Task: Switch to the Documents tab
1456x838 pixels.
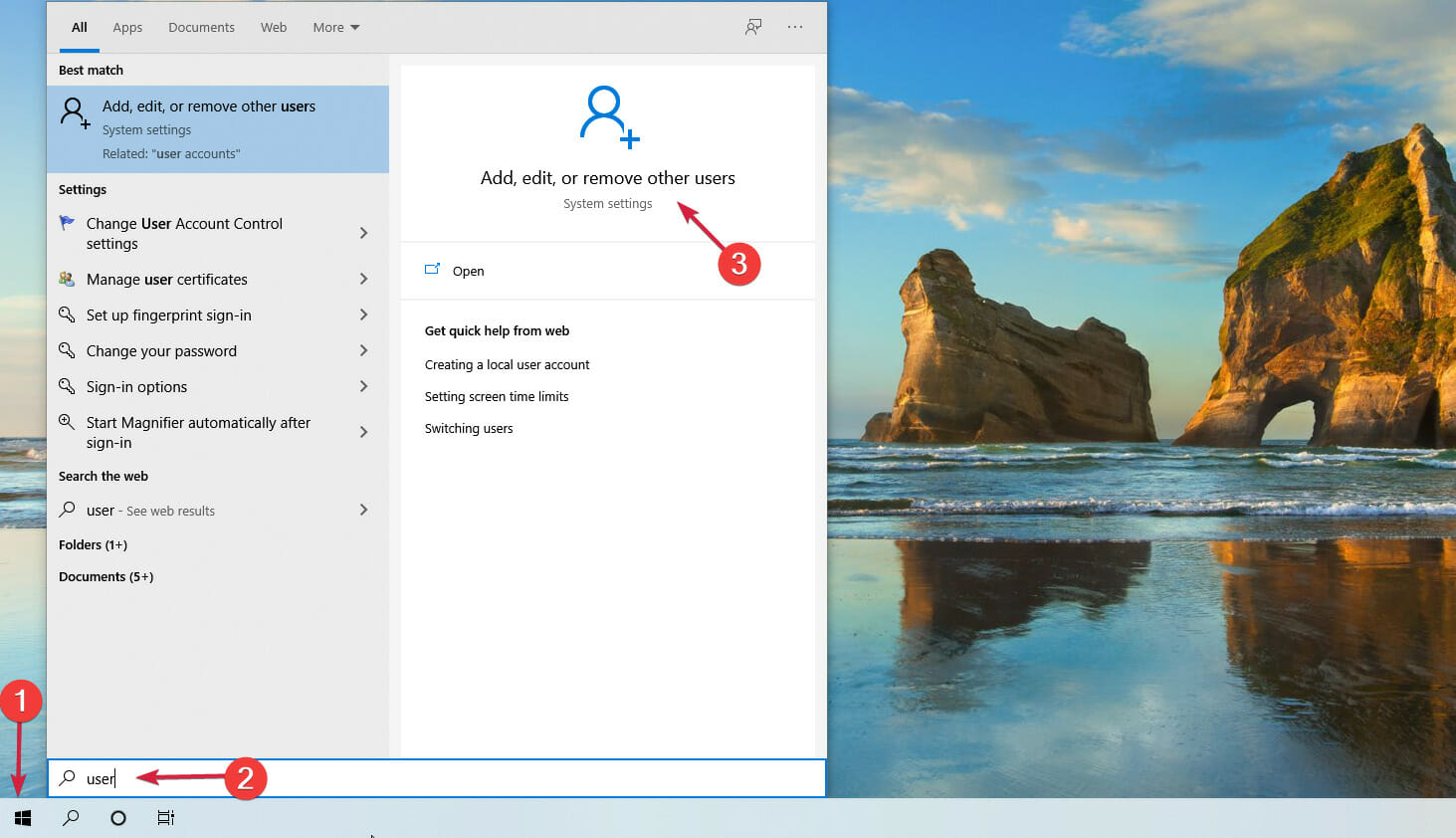Action: point(201,27)
